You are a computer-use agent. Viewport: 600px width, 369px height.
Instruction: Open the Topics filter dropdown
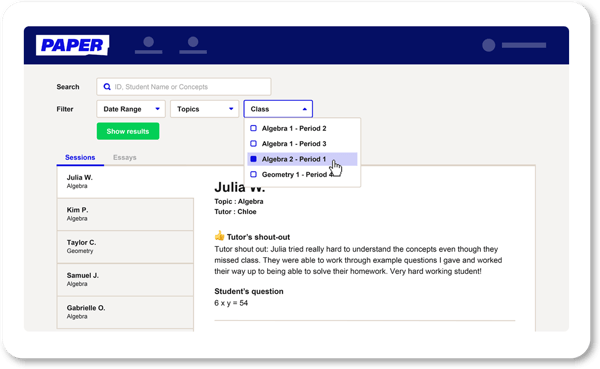coord(205,109)
